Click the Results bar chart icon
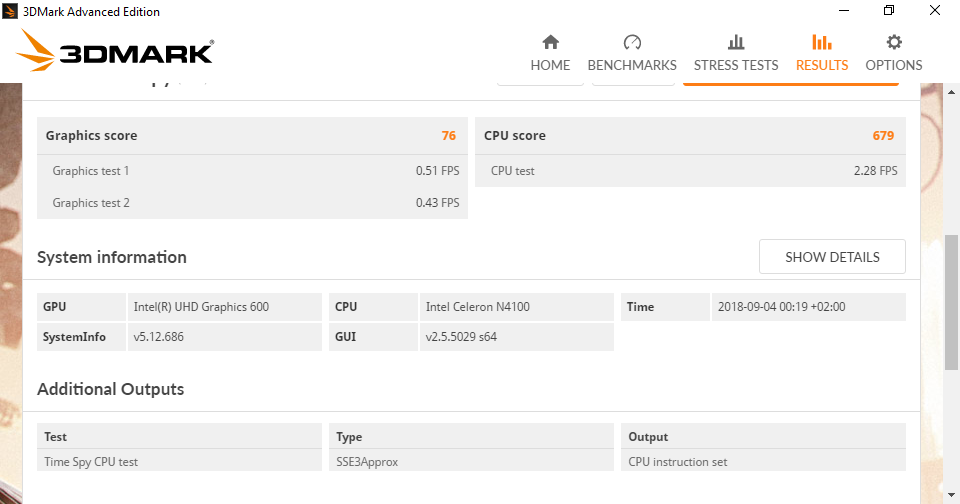This screenshot has width=960, height=504. pyautogui.click(x=822, y=42)
